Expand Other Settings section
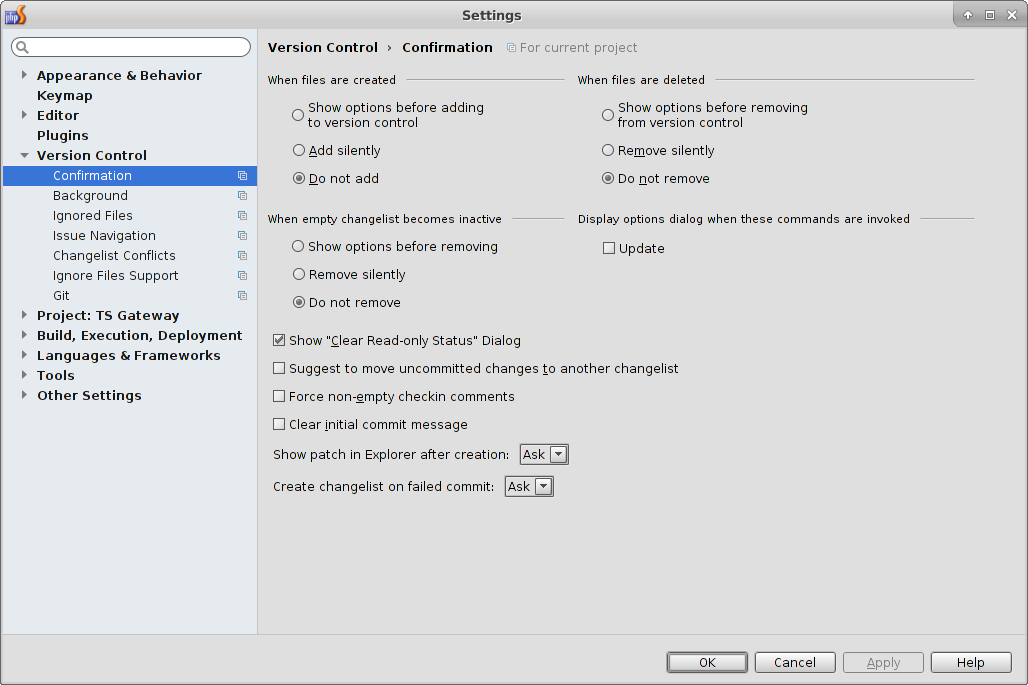This screenshot has width=1028, height=685. 24,395
